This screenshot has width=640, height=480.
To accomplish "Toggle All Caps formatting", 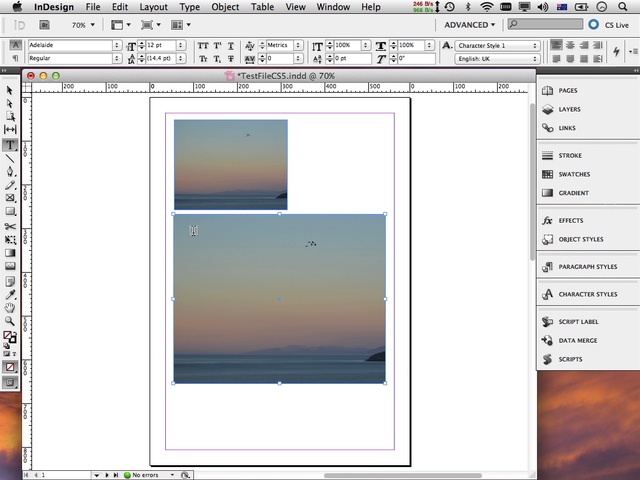I will [203, 45].
